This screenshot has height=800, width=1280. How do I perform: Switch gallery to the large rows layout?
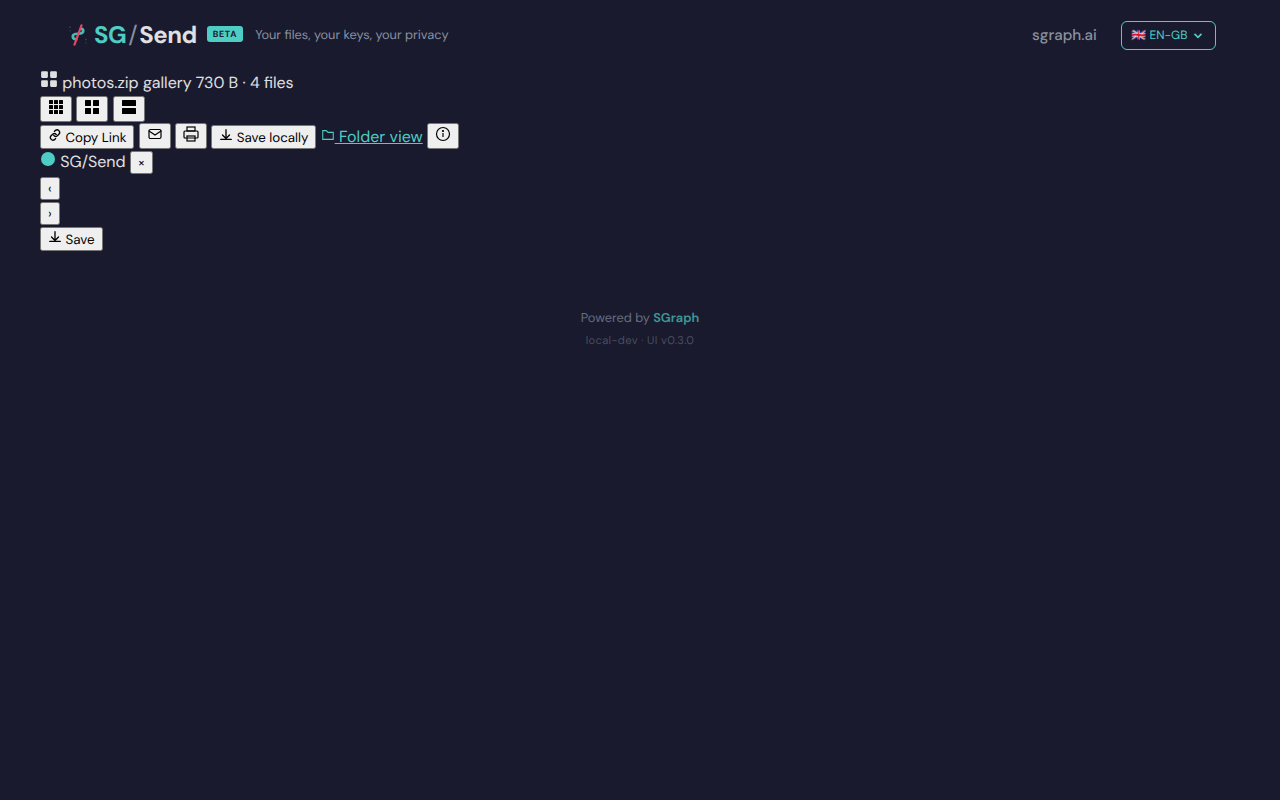pos(129,108)
